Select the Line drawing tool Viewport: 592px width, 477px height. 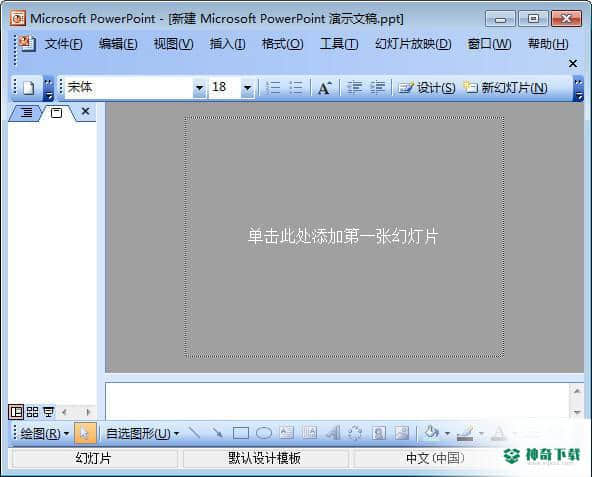click(194, 433)
